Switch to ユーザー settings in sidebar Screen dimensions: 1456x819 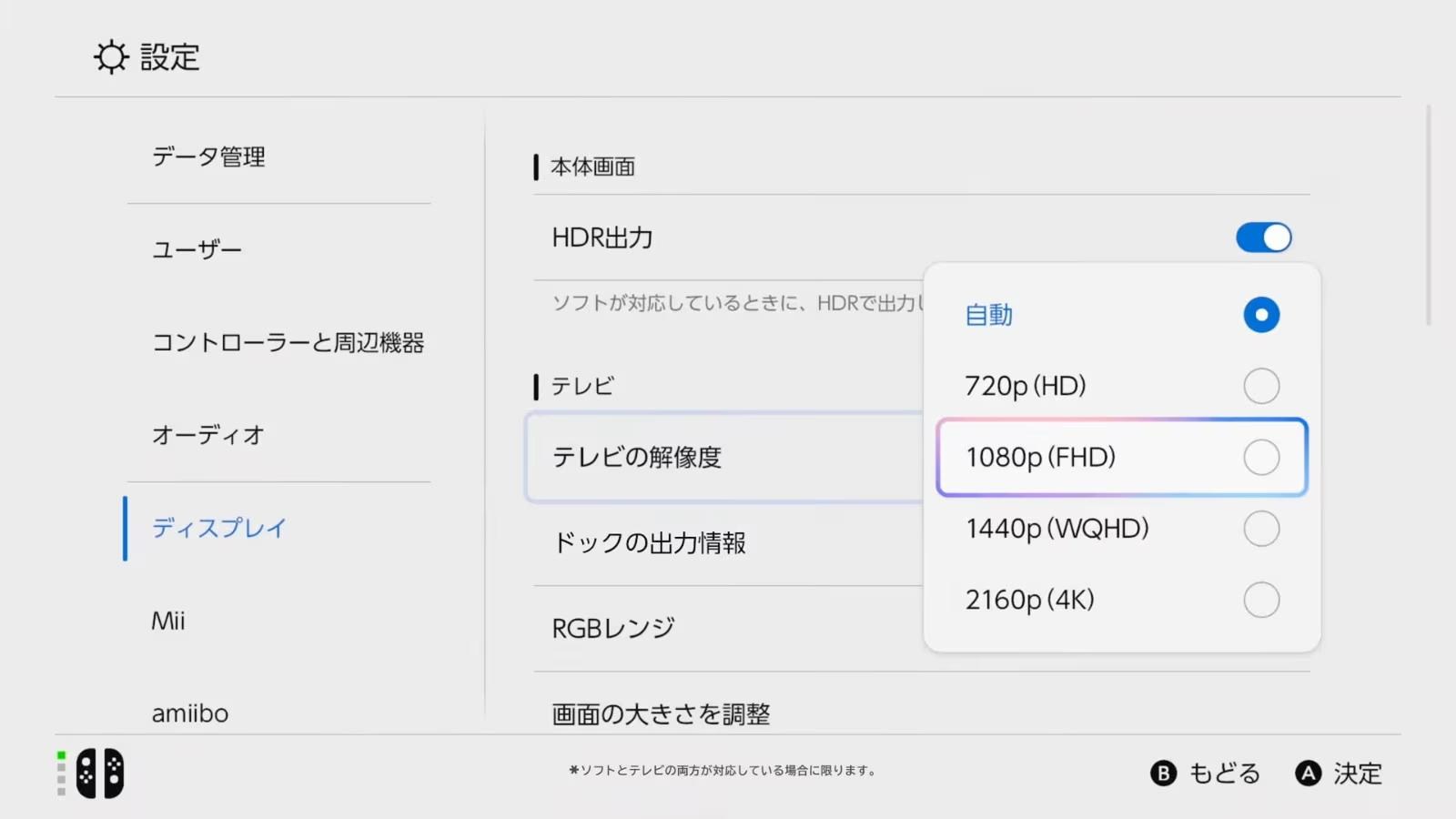pyautogui.click(x=197, y=249)
